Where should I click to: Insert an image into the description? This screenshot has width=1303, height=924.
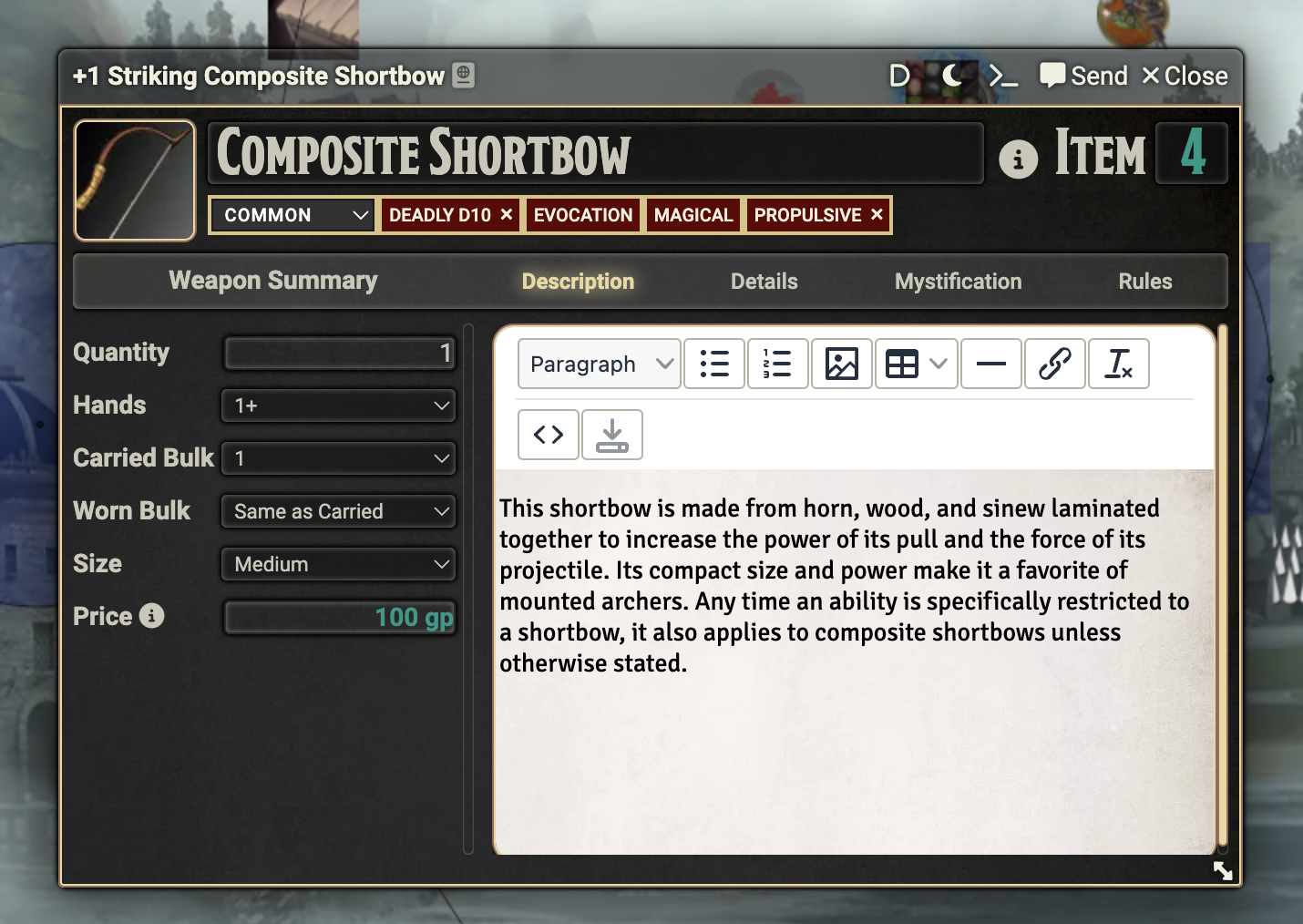click(x=842, y=364)
